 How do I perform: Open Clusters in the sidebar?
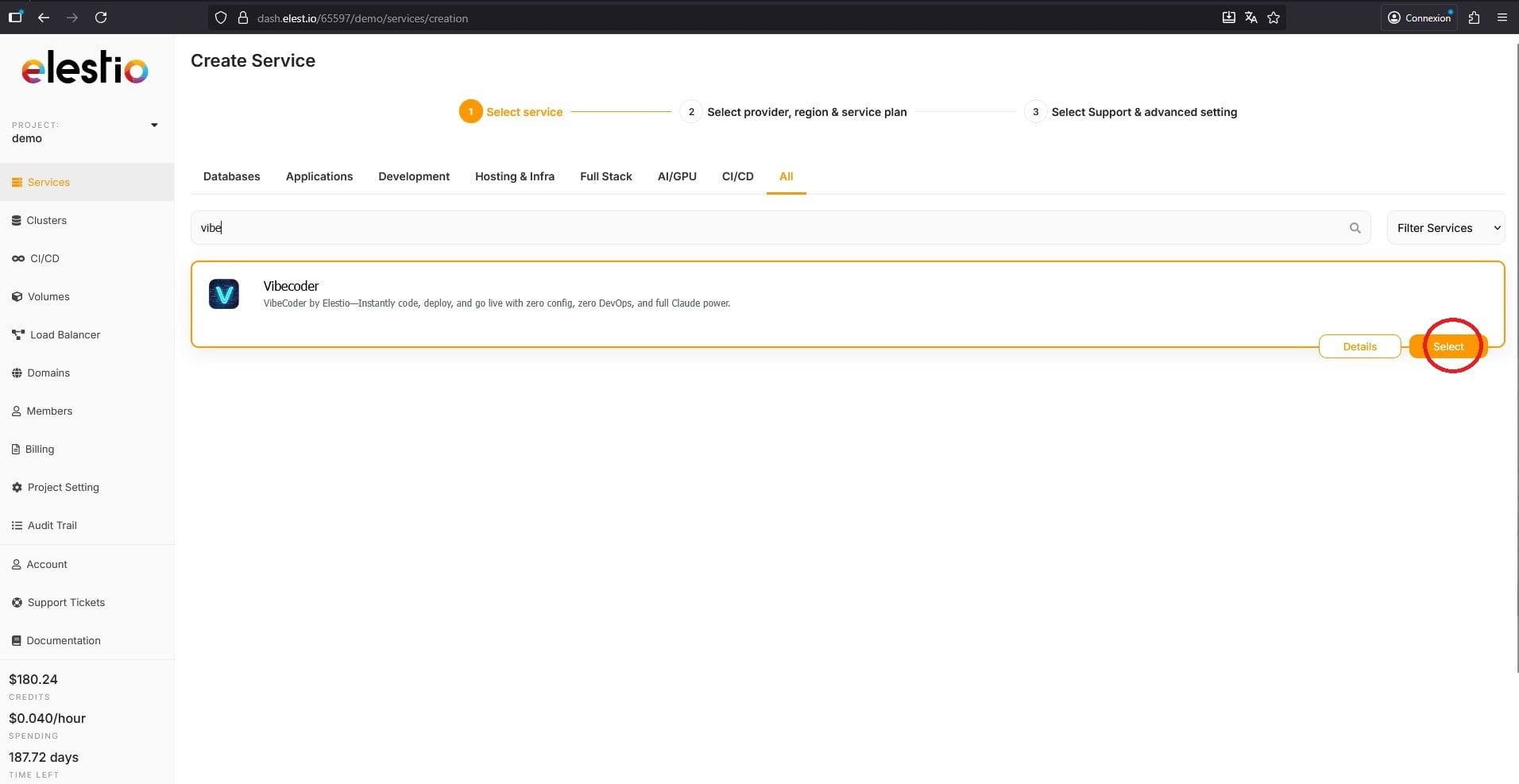pyautogui.click(x=46, y=220)
